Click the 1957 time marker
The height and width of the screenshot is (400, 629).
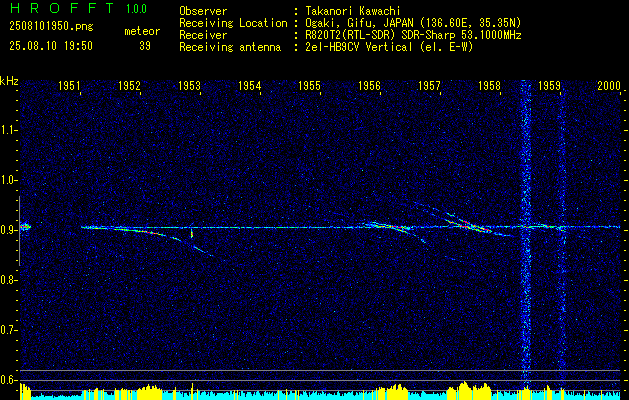429,85
